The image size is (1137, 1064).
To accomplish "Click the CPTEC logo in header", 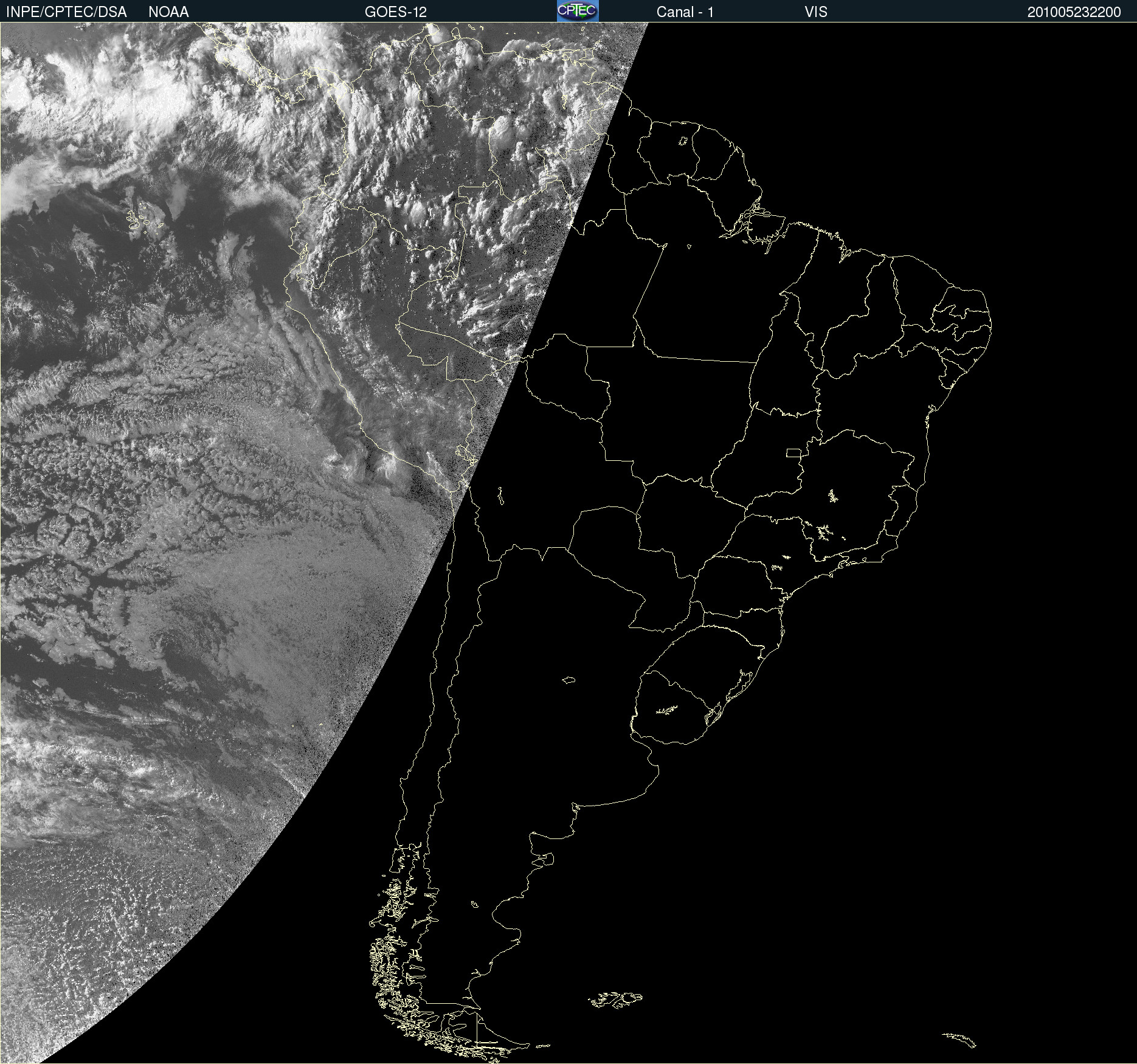I will coord(578,11).
